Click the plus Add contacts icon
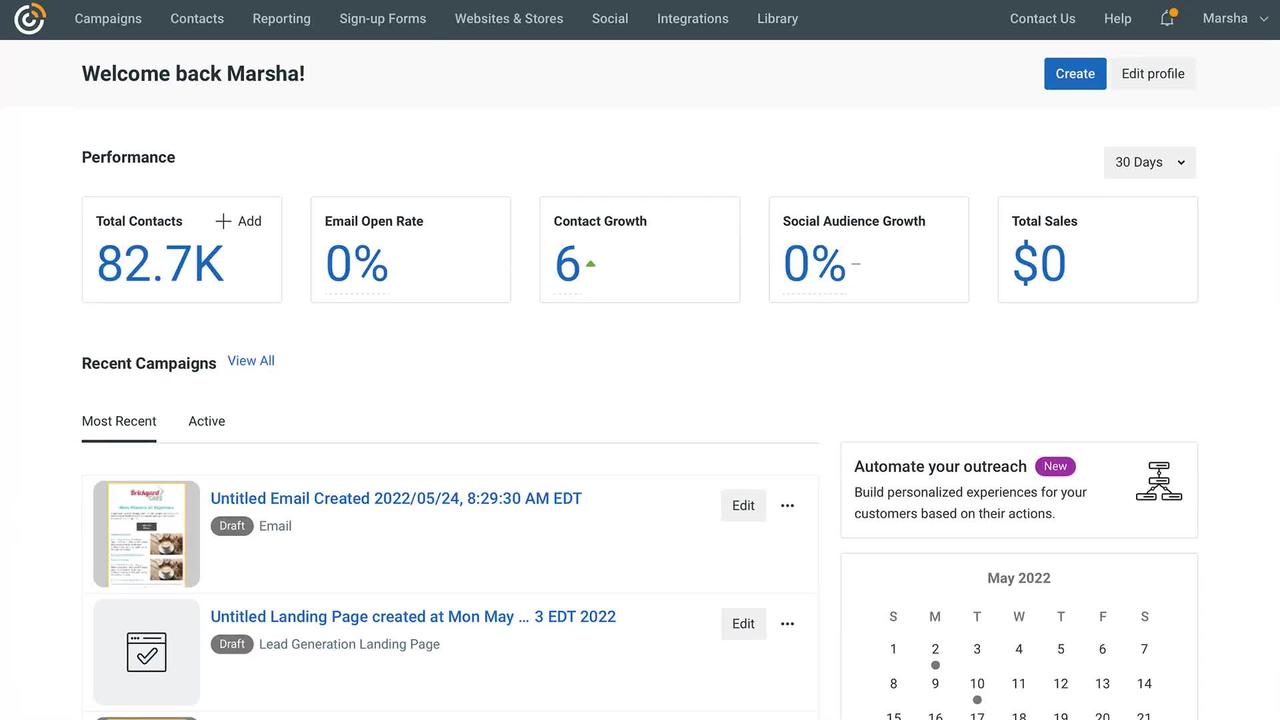This screenshot has height=720, width=1280. coord(224,221)
